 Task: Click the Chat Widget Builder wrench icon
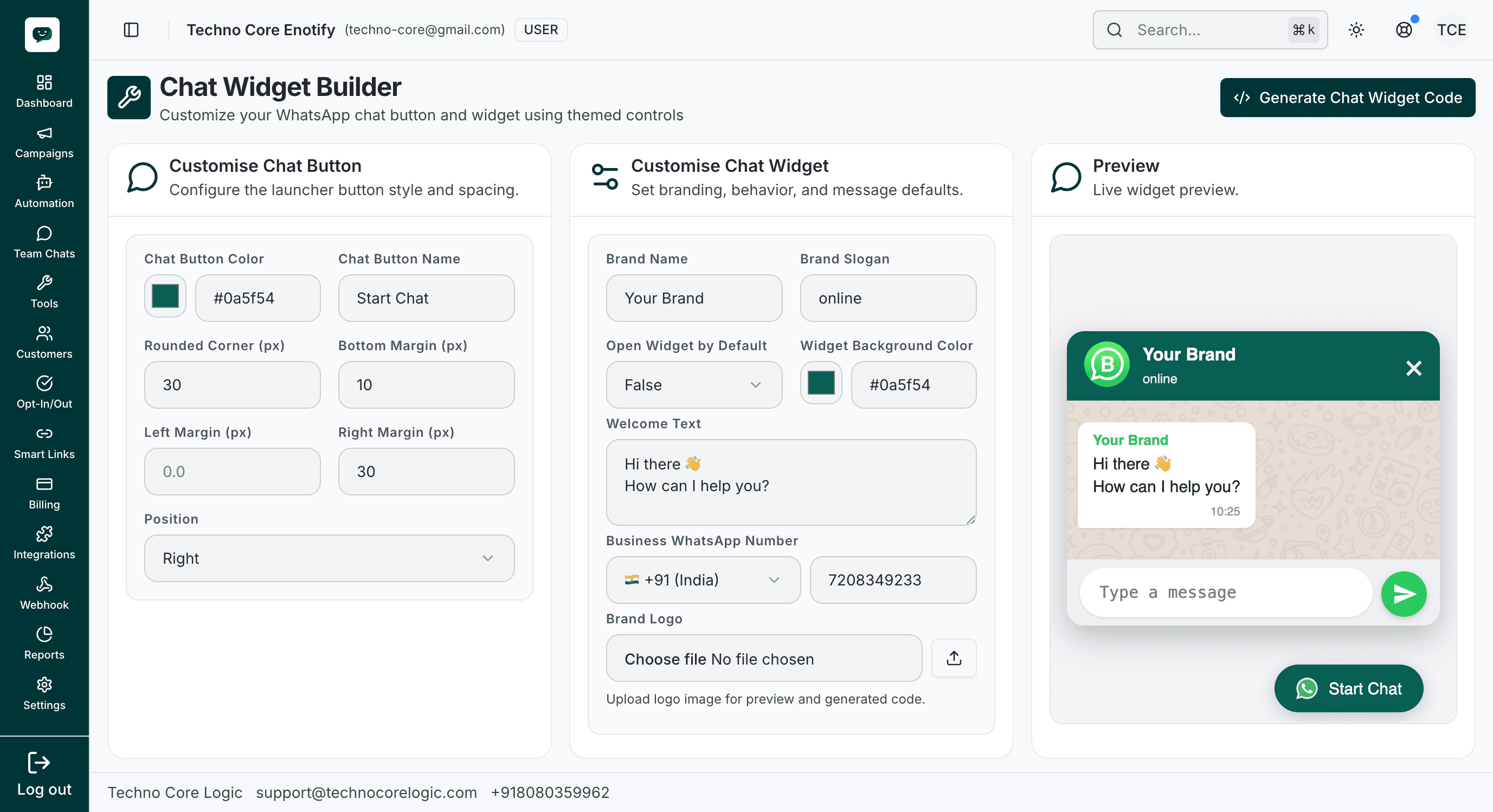coord(128,98)
